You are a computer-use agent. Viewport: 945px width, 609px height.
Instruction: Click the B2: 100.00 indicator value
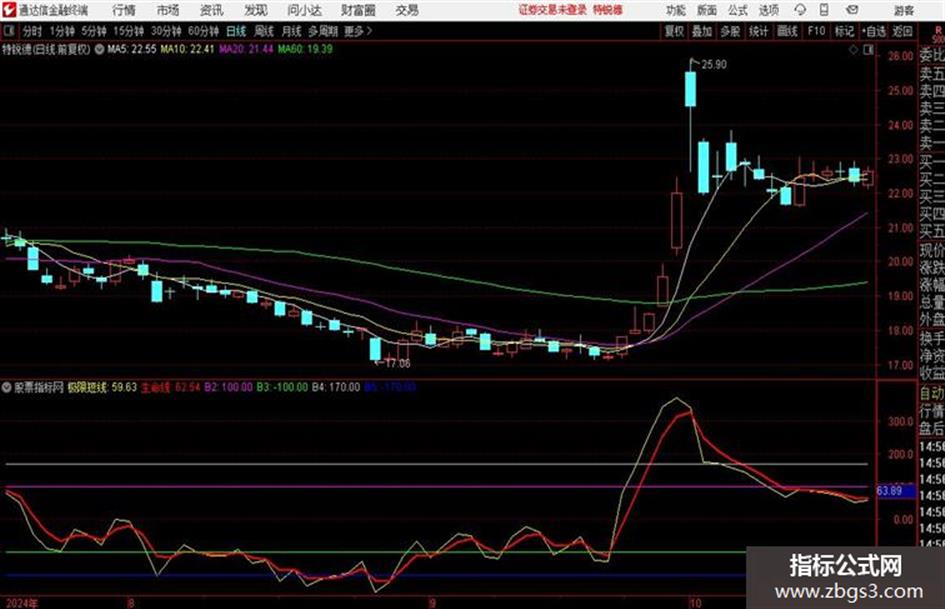228,388
